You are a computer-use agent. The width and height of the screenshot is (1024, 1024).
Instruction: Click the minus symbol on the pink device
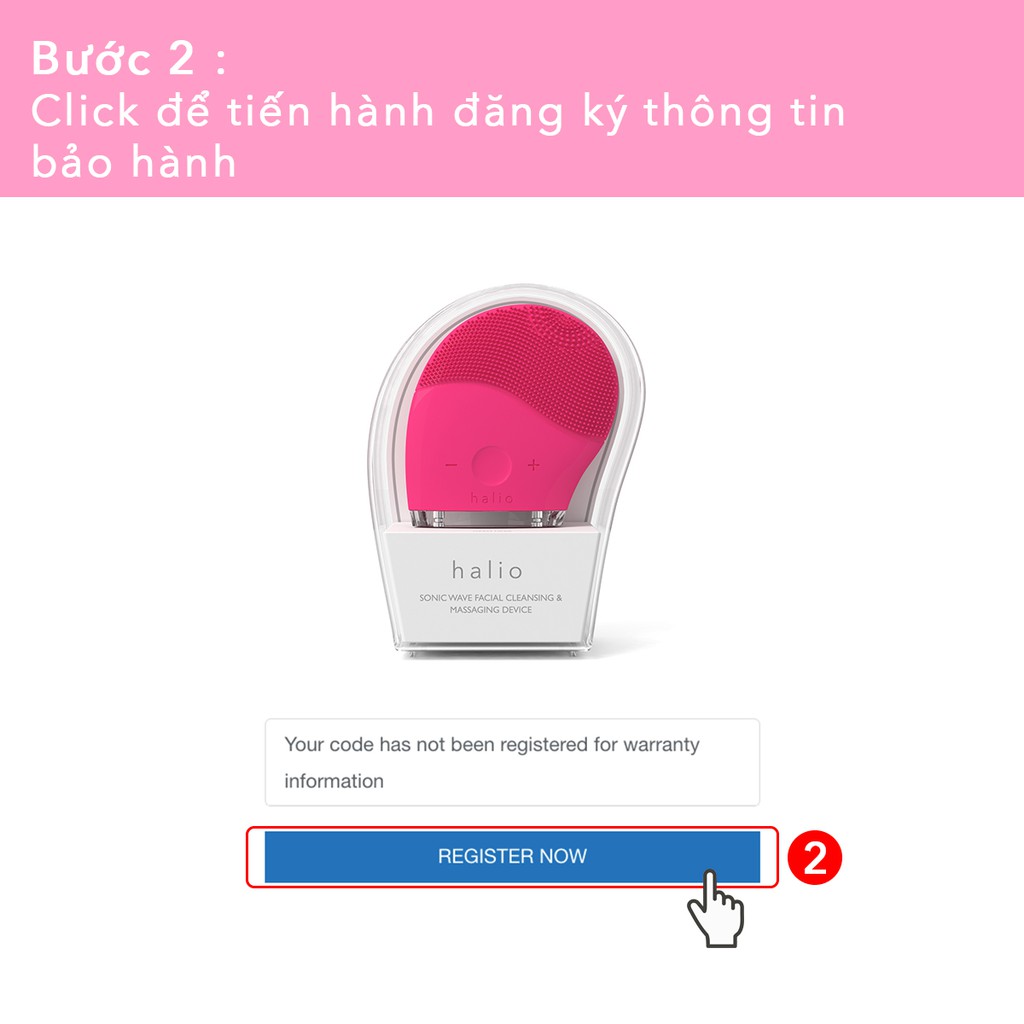[451, 465]
